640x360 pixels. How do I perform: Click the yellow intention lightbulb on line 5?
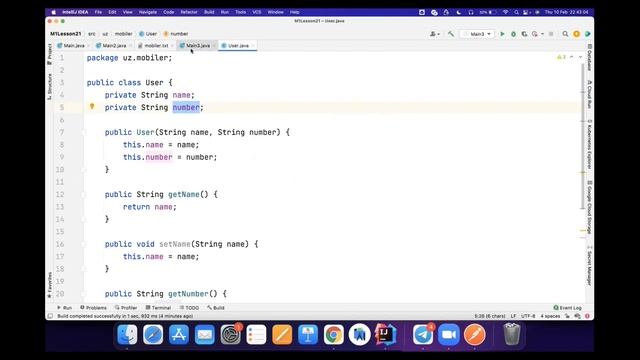pyautogui.click(x=92, y=107)
